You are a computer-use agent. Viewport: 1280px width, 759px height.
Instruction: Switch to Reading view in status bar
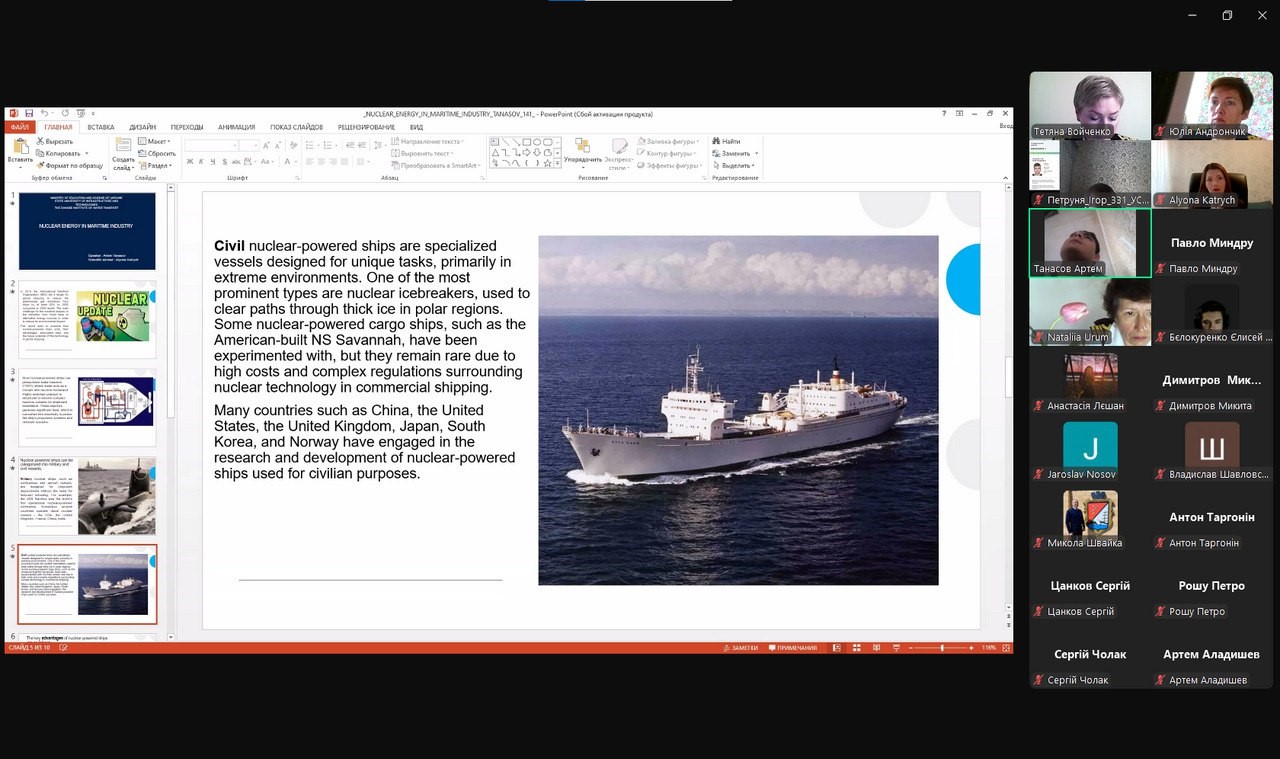[x=875, y=648]
